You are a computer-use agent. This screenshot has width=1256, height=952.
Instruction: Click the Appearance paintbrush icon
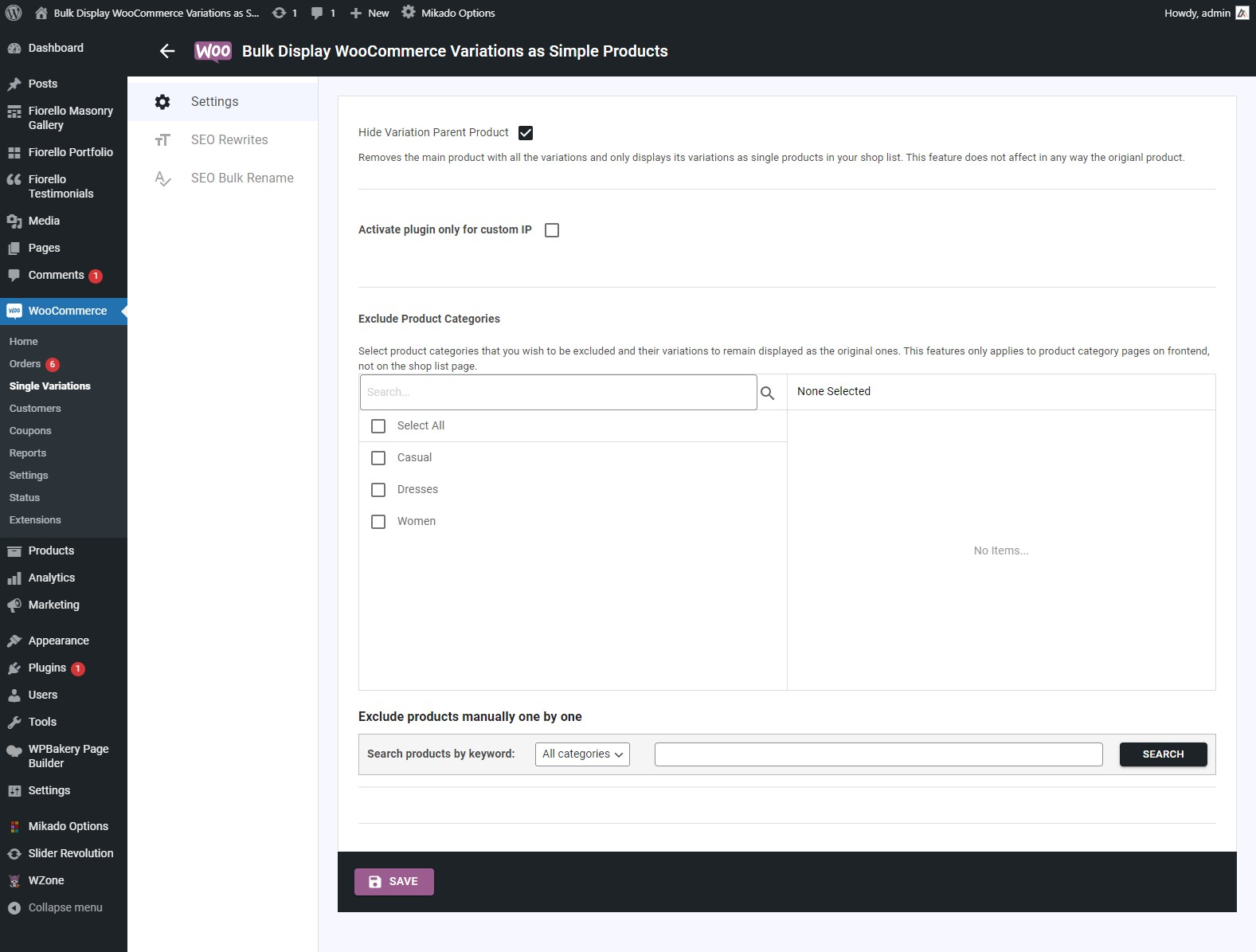(x=14, y=641)
